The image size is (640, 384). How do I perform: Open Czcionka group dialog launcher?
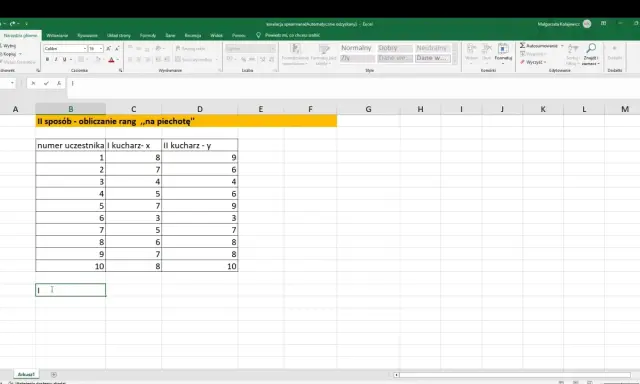(x=120, y=71)
